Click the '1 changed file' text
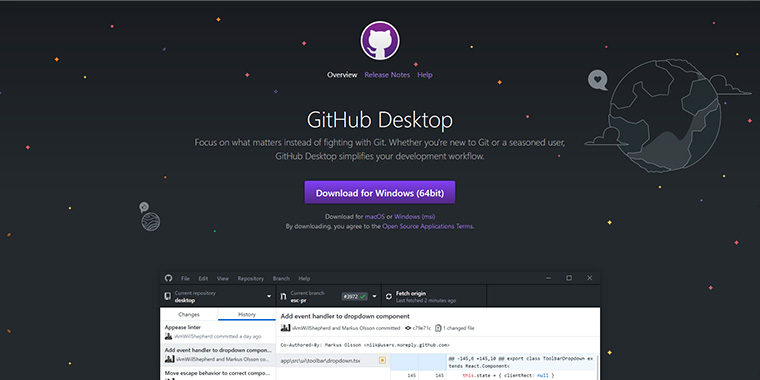Viewport: 760px width, 380px height. click(459, 328)
